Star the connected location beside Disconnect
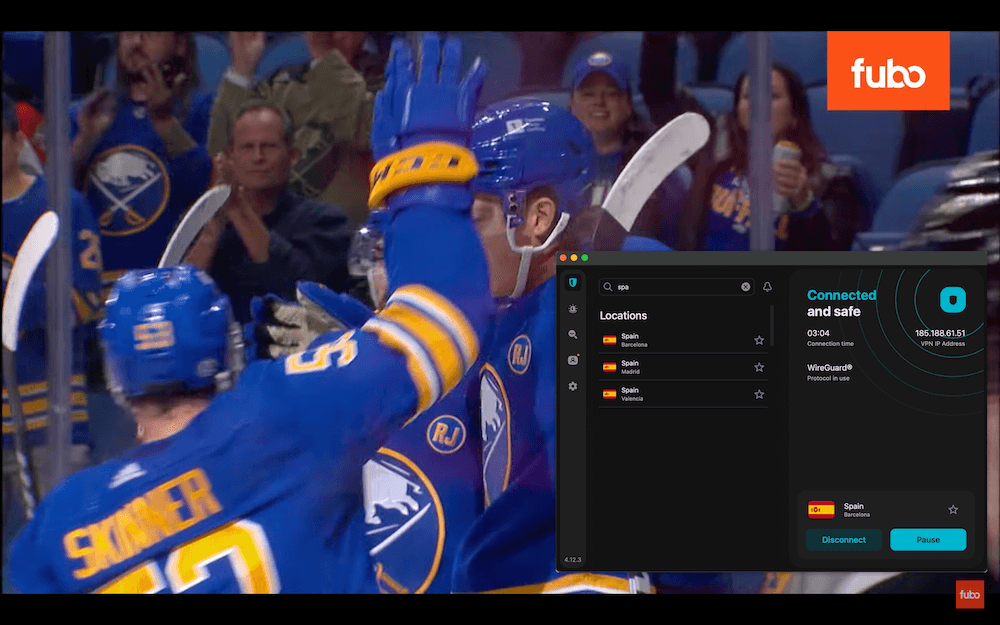Image resolution: width=1000 pixels, height=625 pixels. click(x=953, y=510)
